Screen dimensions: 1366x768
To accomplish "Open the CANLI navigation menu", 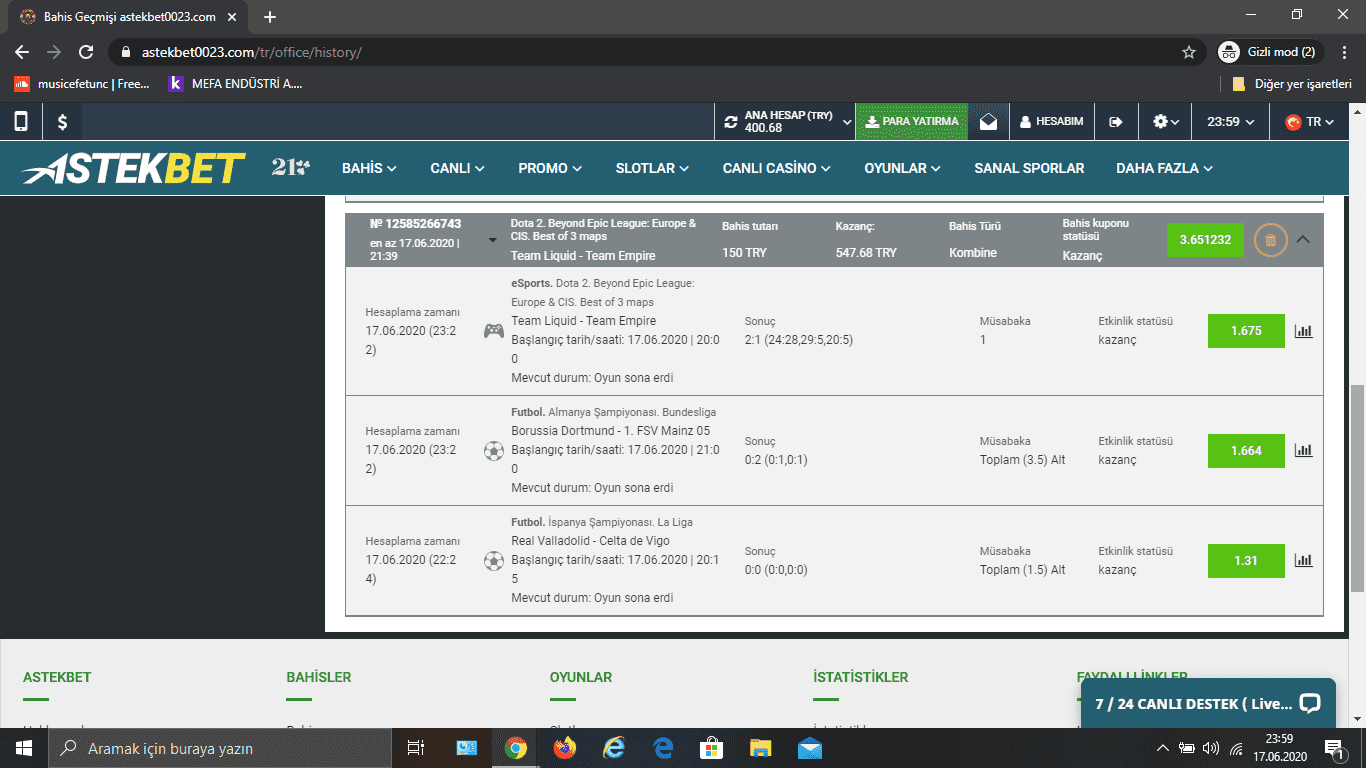I will tap(458, 168).
